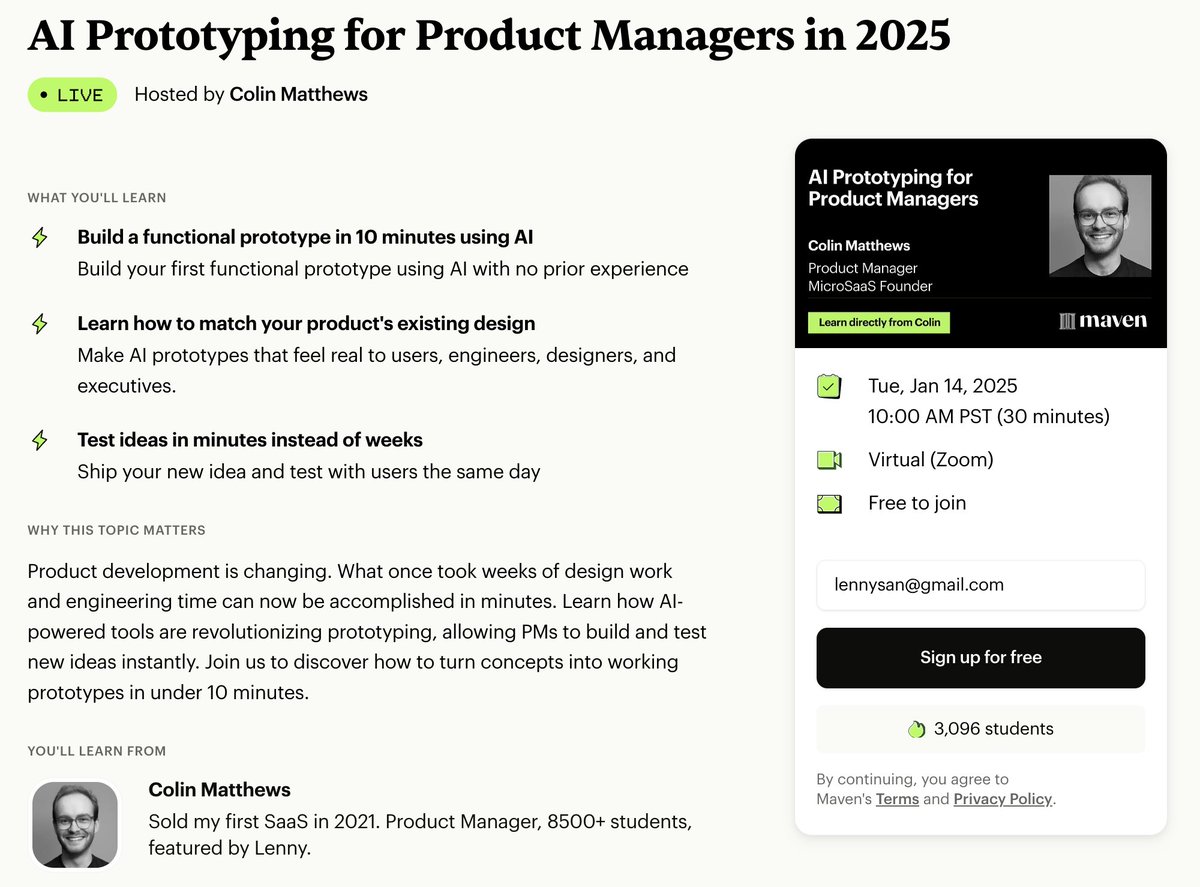Click the green LIVE badge

pyautogui.click(x=72, y=95)
